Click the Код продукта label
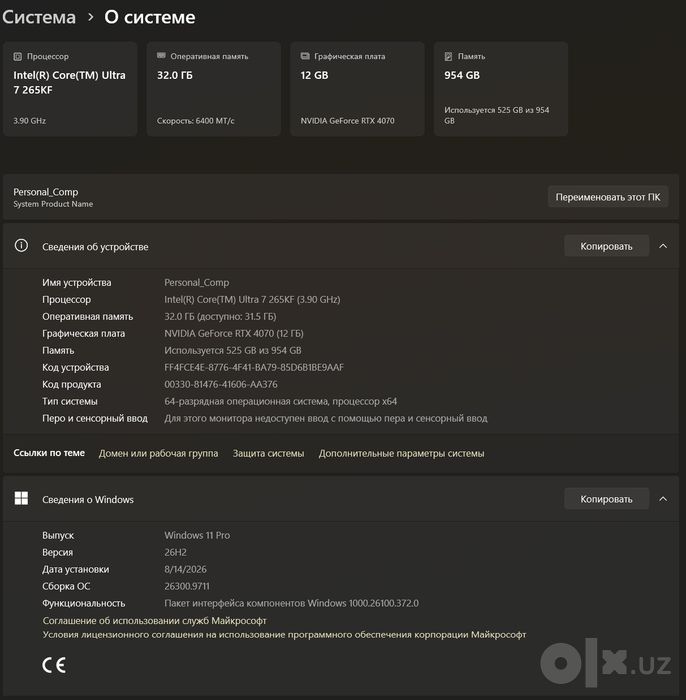 pos(71,384)
